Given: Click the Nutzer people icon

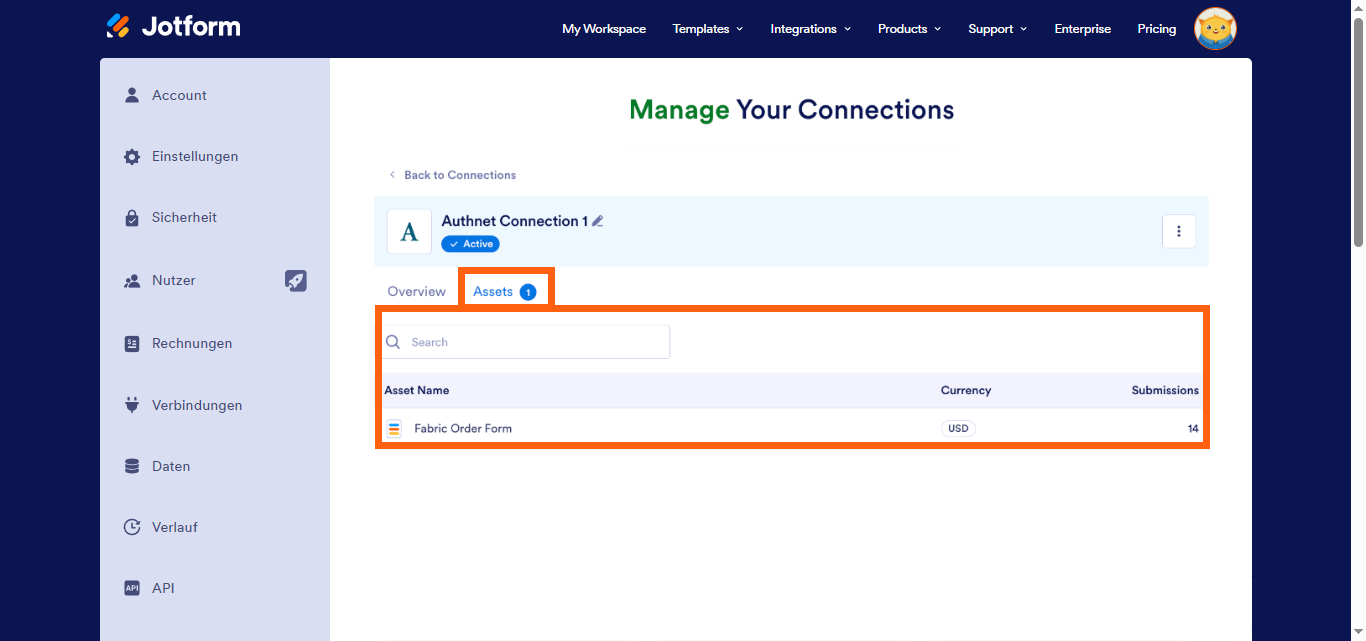Looking at the screenshot, I should (x=132, y=281).
